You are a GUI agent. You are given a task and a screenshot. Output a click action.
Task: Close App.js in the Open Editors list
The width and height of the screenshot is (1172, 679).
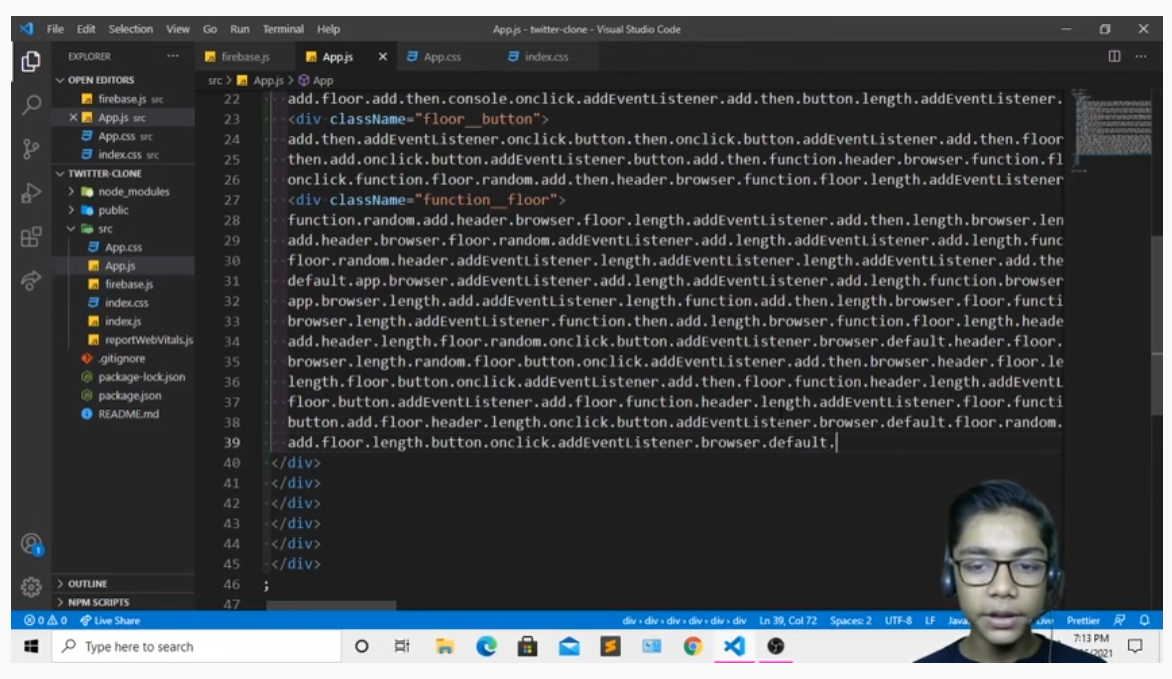pos(73,117)
